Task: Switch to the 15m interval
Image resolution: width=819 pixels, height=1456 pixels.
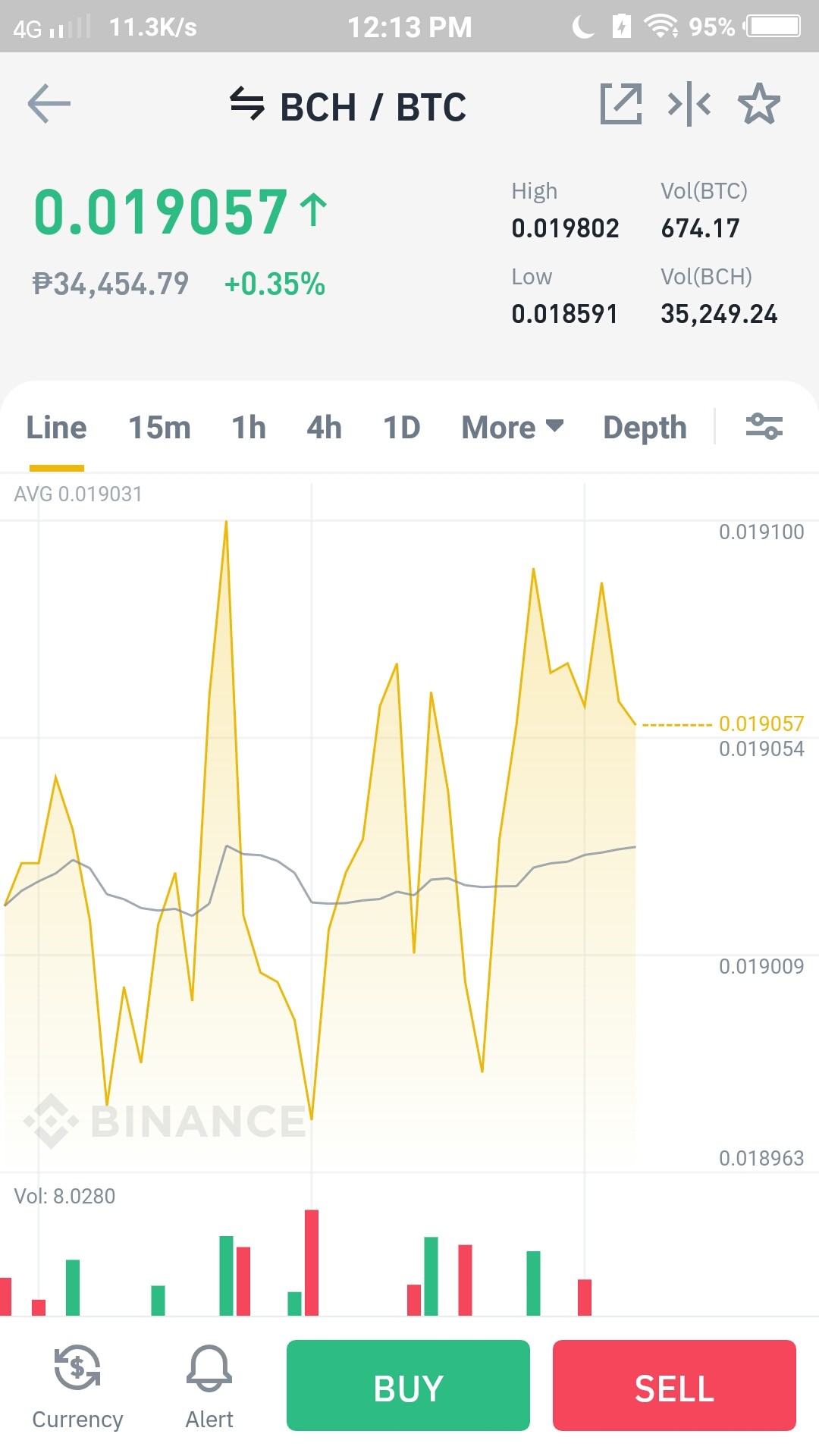Action: [159, 428]
